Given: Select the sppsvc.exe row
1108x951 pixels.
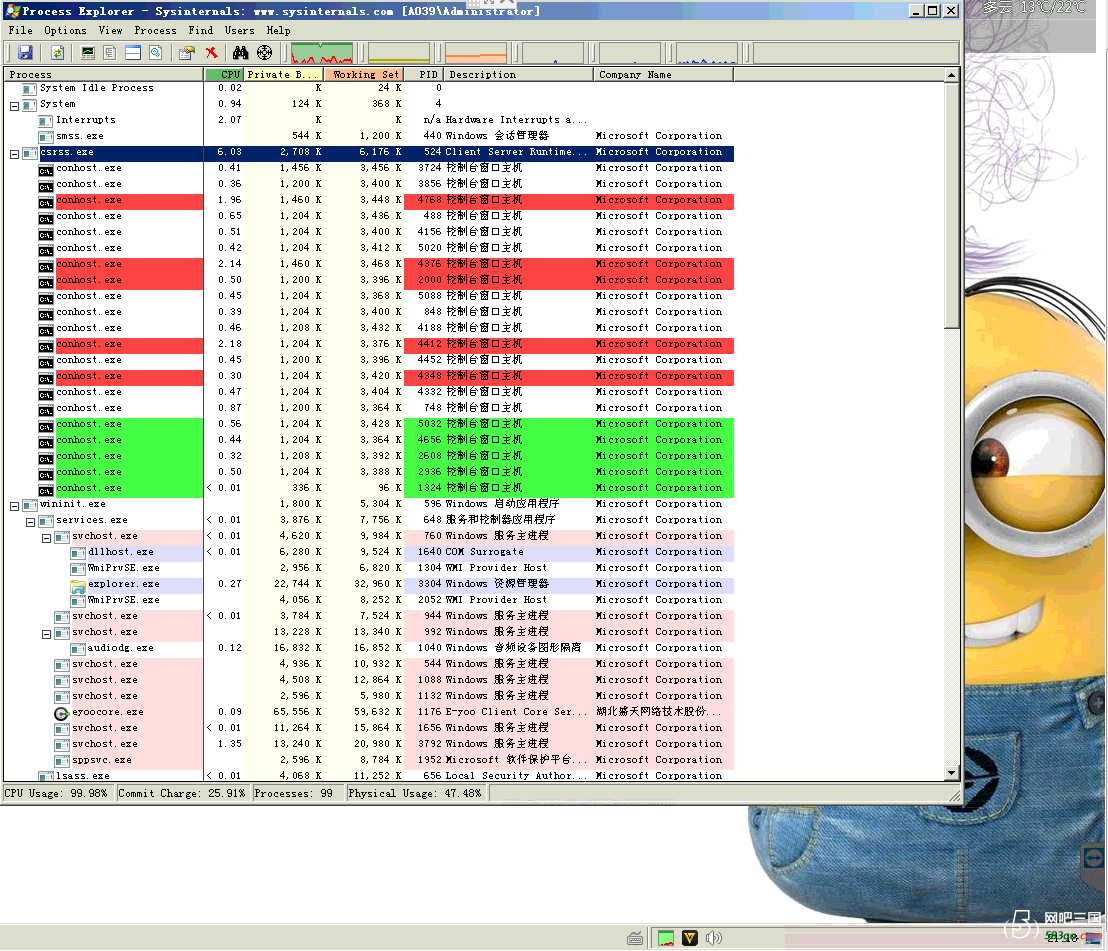Looking at the screenshot, I should (x=369, y=760).
